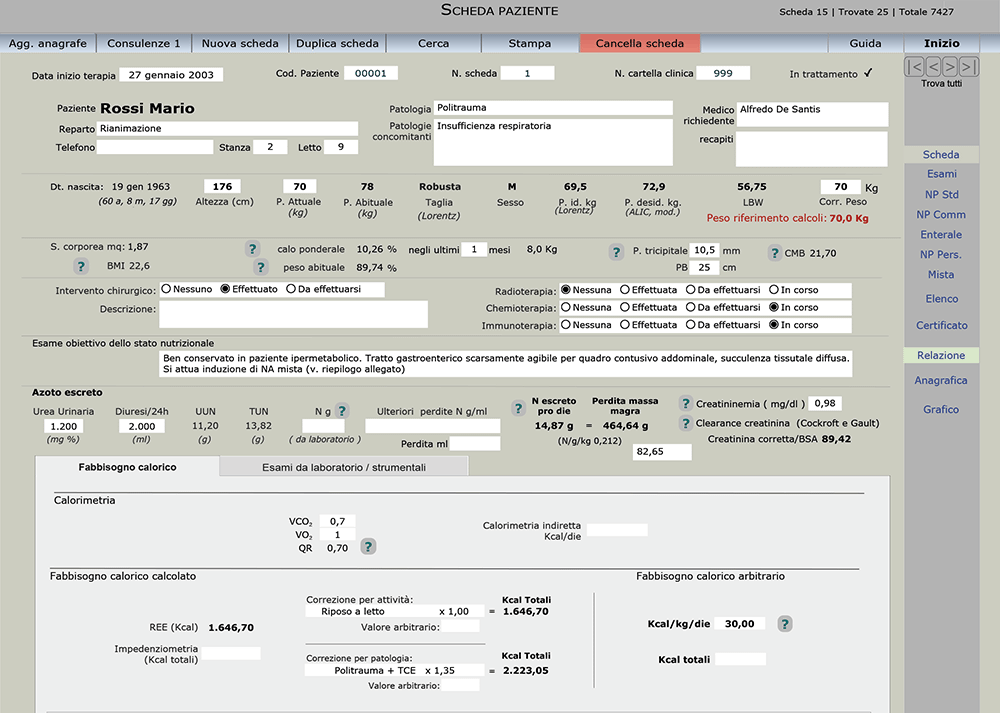The height and width of the screenshot is (713, 1000).
Task: Open Elenco in the sidebar
Action: [x=941, y=299]
